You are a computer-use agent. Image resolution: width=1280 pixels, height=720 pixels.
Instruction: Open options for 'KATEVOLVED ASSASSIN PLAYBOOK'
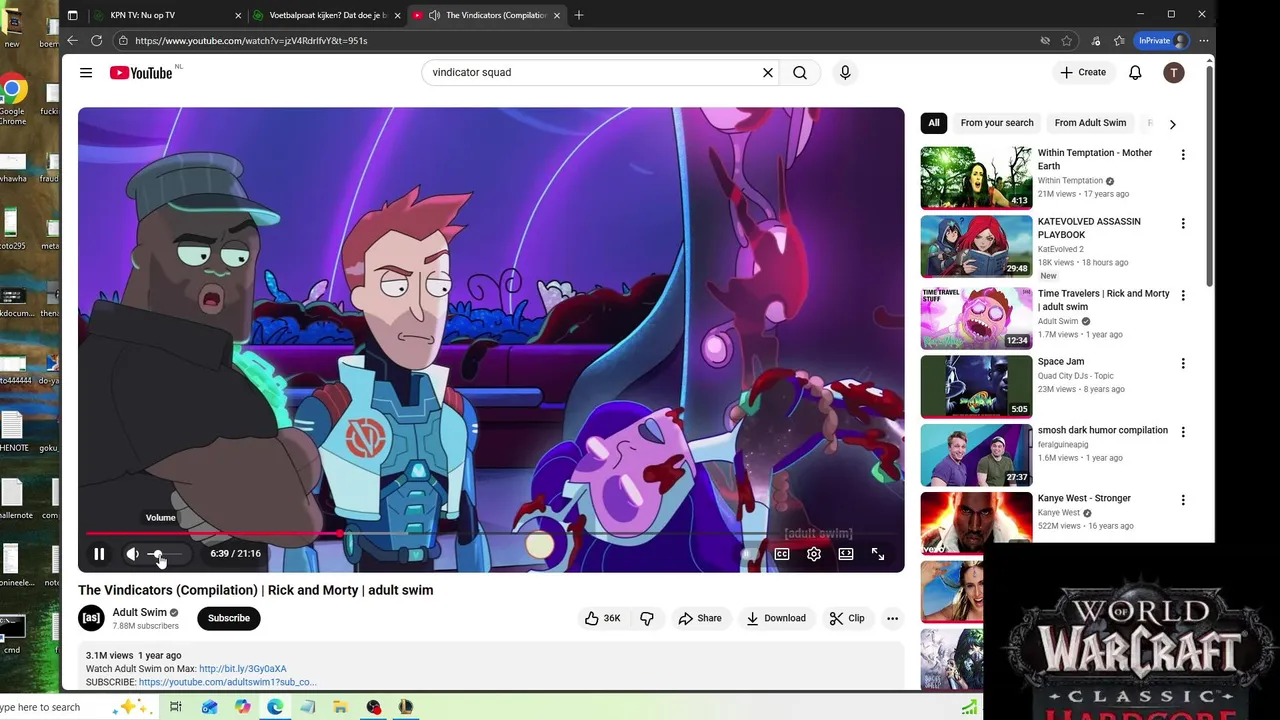[1183, 224]
